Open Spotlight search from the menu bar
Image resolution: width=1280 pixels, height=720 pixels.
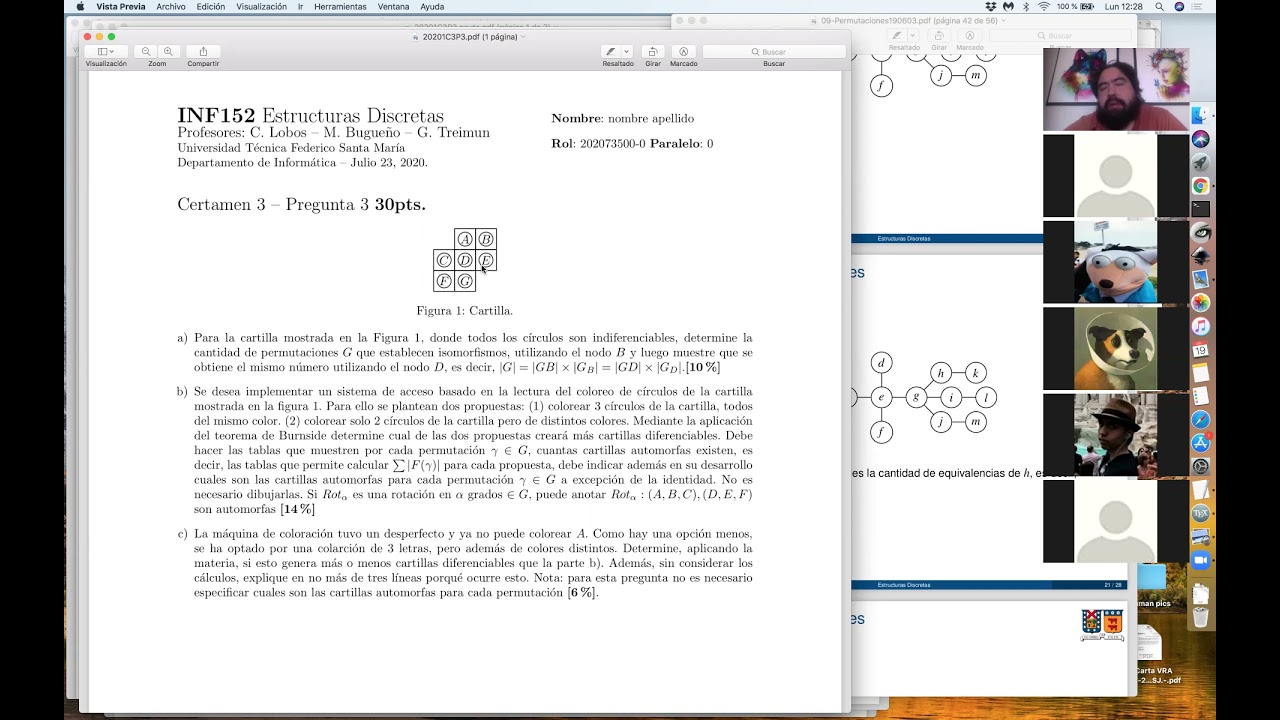click(1161, 6)
